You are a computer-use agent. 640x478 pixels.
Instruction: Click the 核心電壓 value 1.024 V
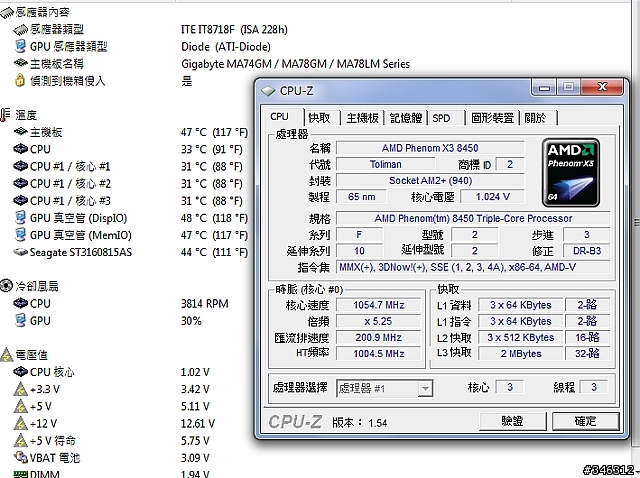492,197
